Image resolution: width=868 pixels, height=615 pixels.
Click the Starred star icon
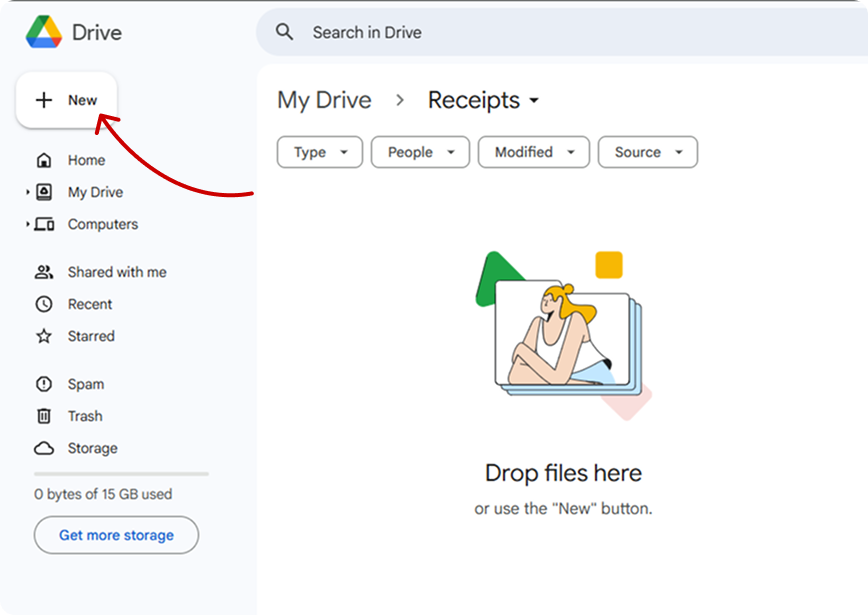(44, 336)
